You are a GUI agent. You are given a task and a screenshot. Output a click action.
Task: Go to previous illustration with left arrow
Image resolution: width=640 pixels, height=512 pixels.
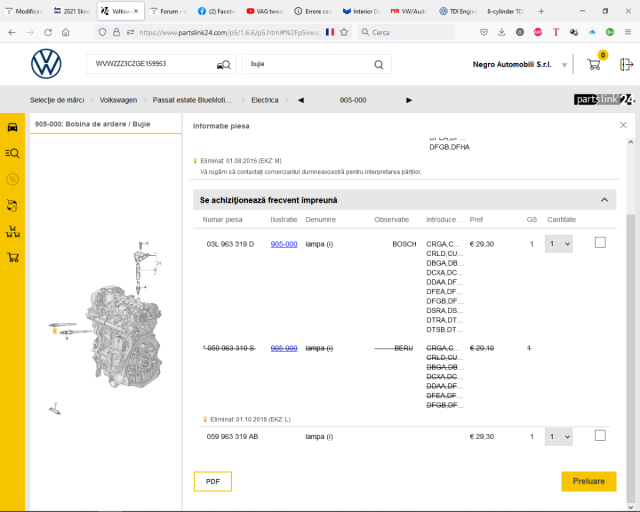coord(301,100)
